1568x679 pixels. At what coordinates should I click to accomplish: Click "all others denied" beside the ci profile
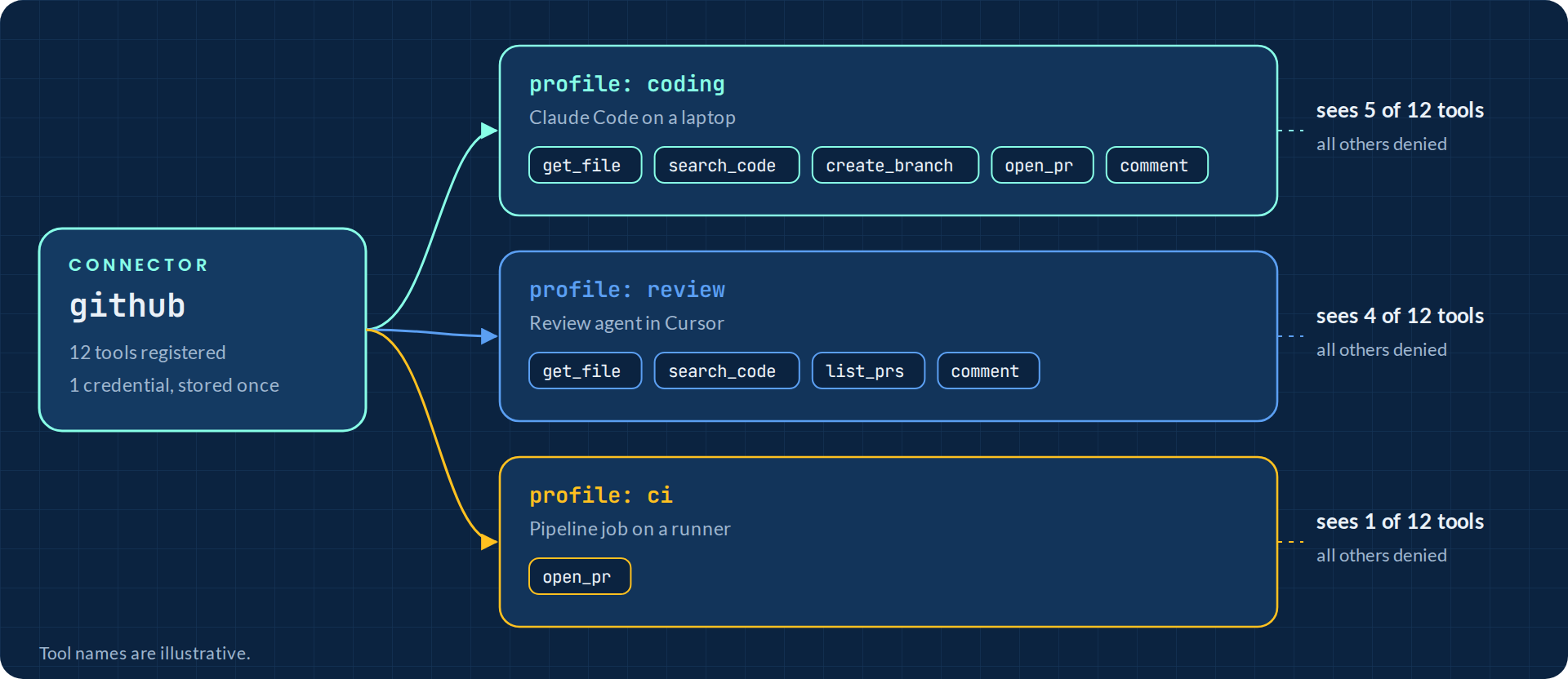pyautogui.click(x=1381, y=556)
